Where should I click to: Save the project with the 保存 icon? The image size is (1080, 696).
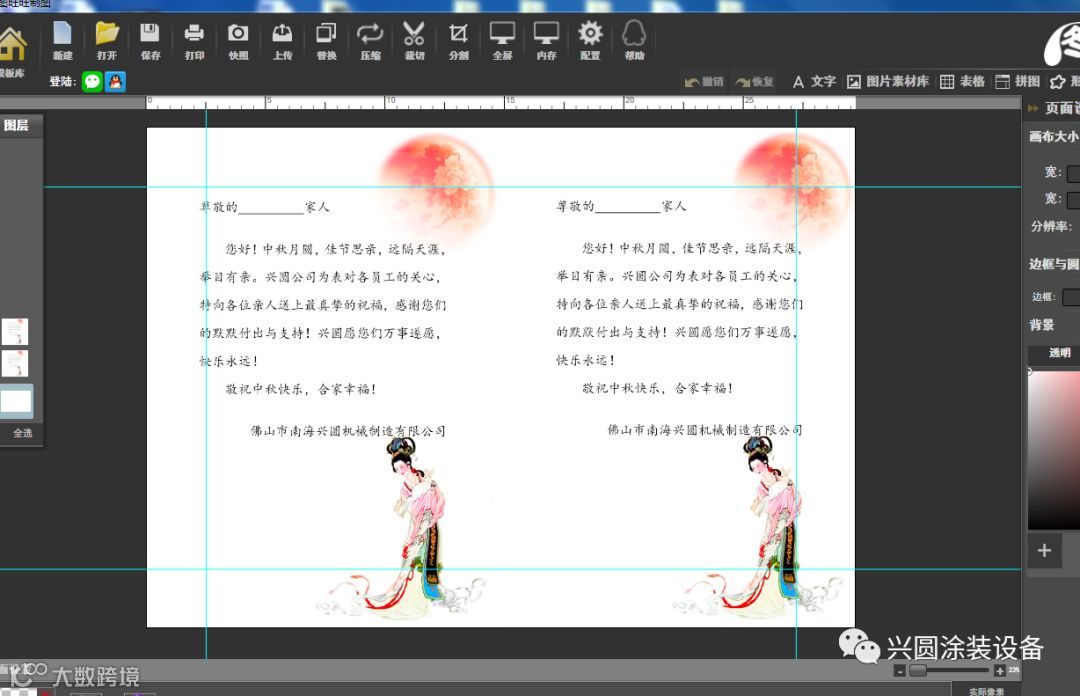[x=150, y=41]
